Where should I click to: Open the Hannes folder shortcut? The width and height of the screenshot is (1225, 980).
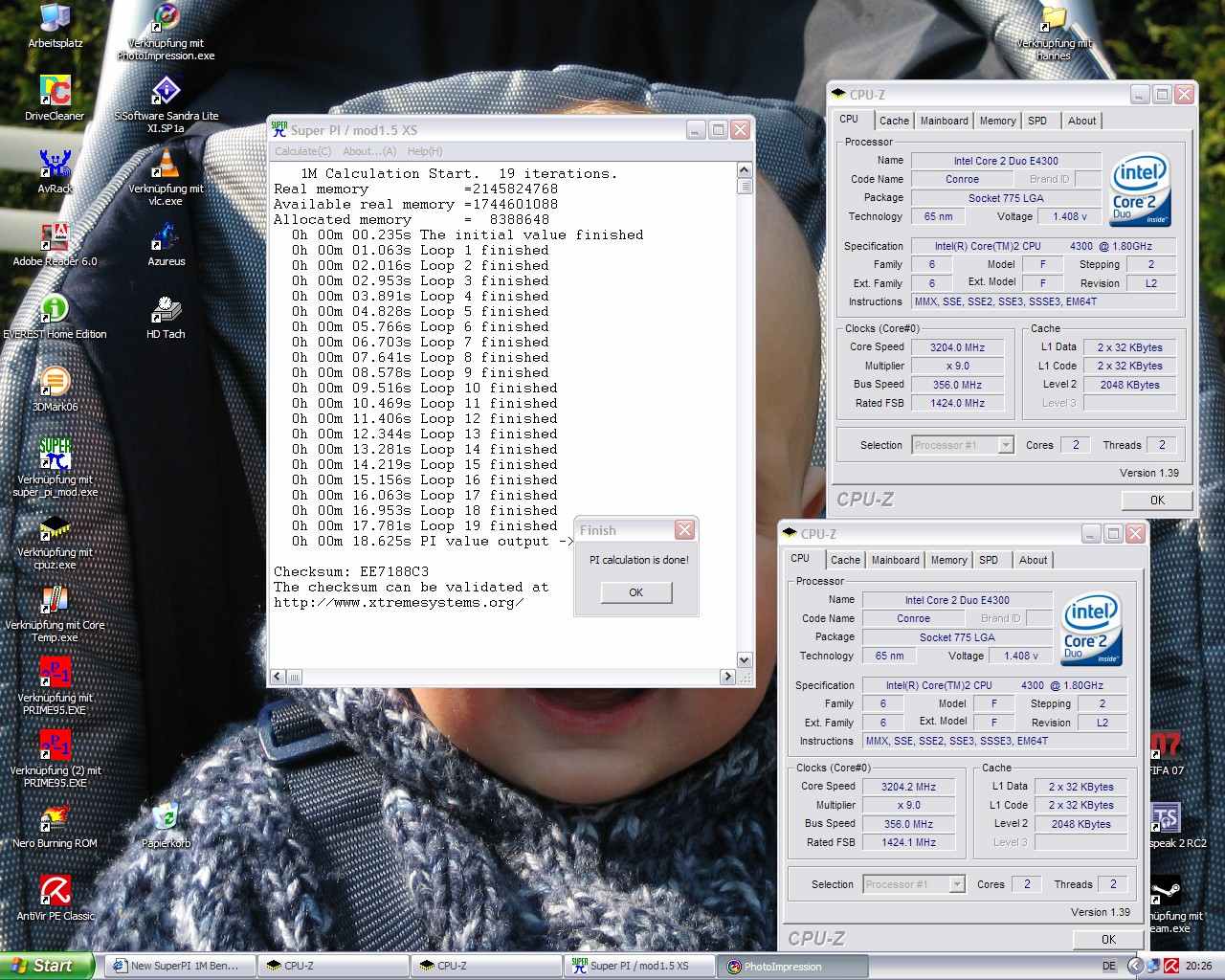1053,32
